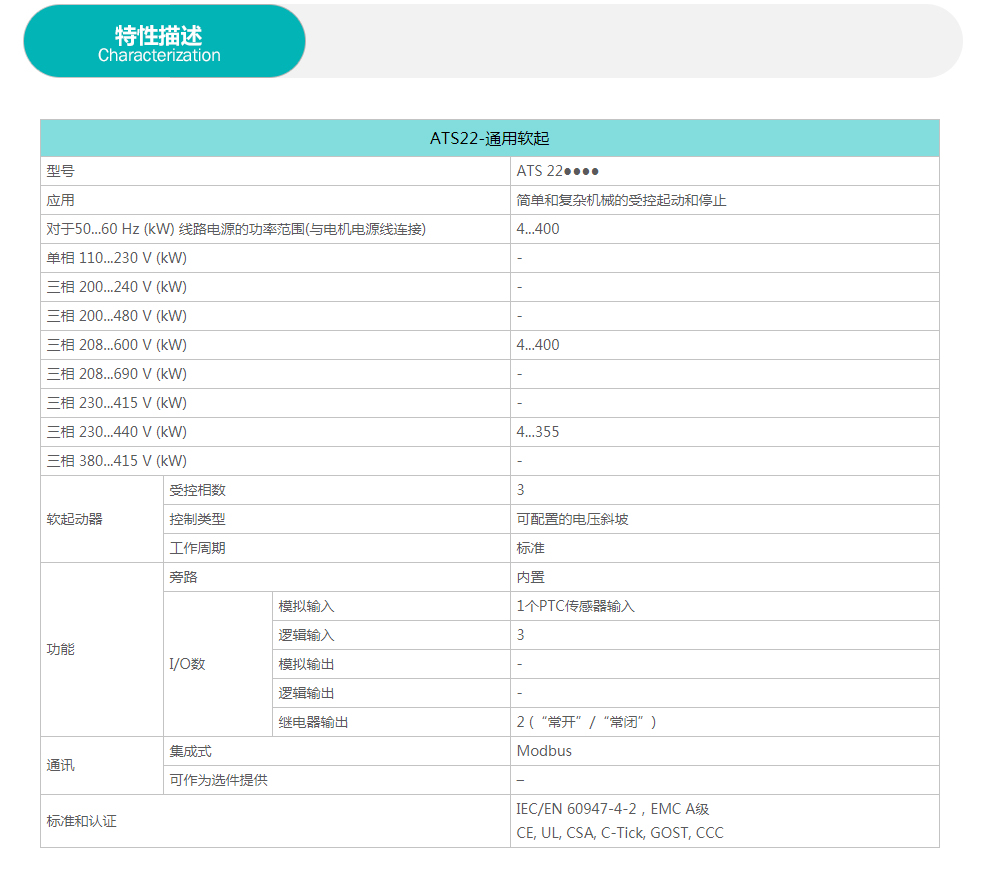Viewport: 990px width, 887px height.
Task: Click the 三相 208...690 V (kW) label
Action: pyautogui.click(x=117, y=374)
